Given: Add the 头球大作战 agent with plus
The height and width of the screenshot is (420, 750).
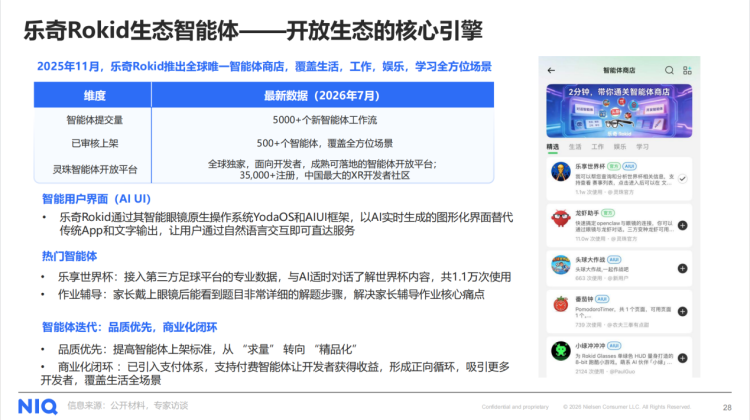Looking at the screenshot, I should pyautogui.click(x=683, y=268).
